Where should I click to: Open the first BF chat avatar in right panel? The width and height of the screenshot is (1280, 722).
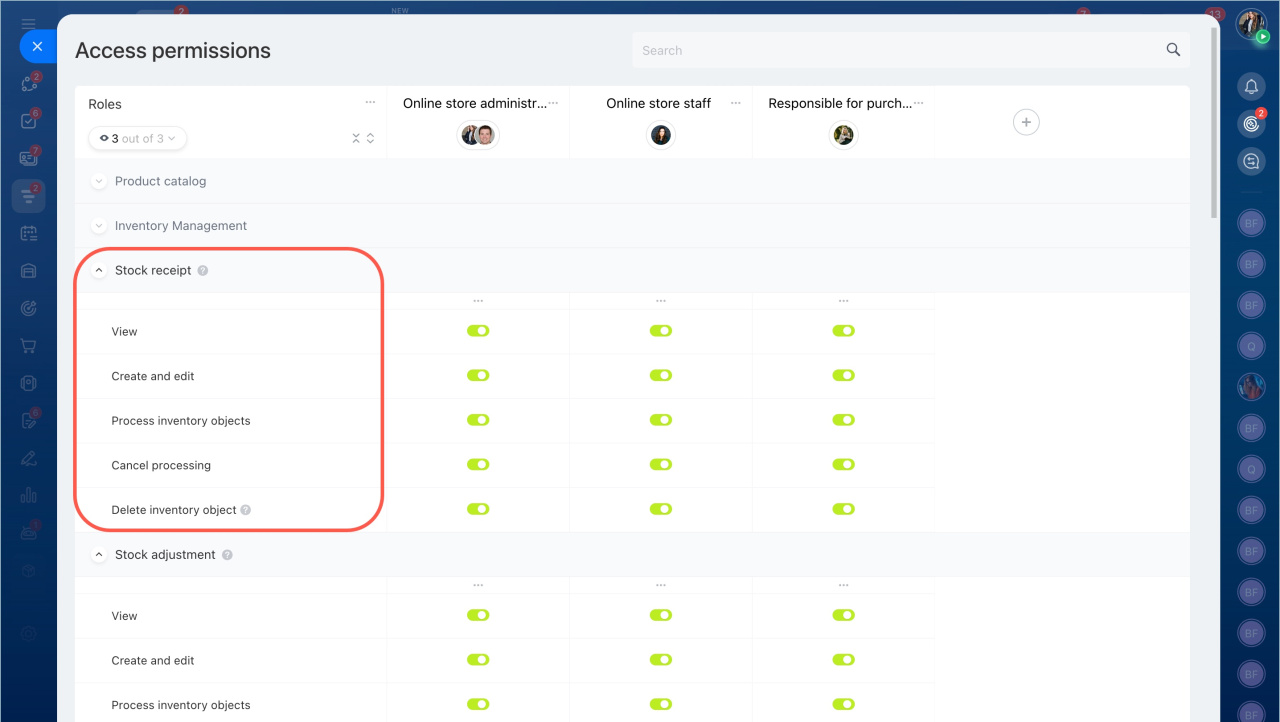pyautogui.click(x=1251, y=222)
